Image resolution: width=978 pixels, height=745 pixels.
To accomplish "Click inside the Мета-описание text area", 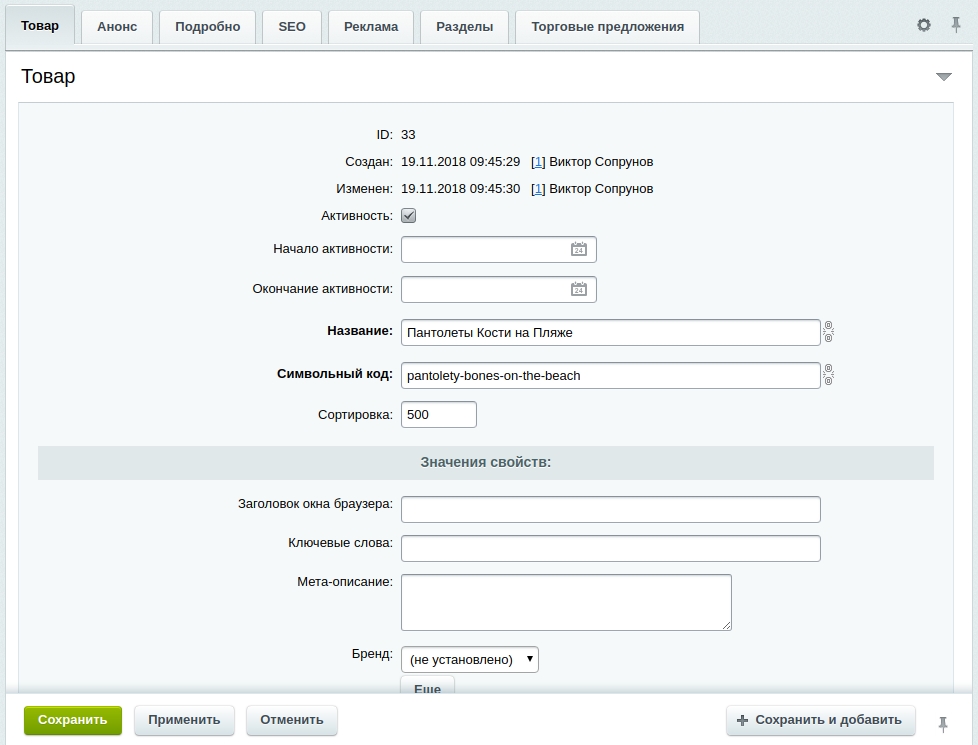I will point(565,601).
